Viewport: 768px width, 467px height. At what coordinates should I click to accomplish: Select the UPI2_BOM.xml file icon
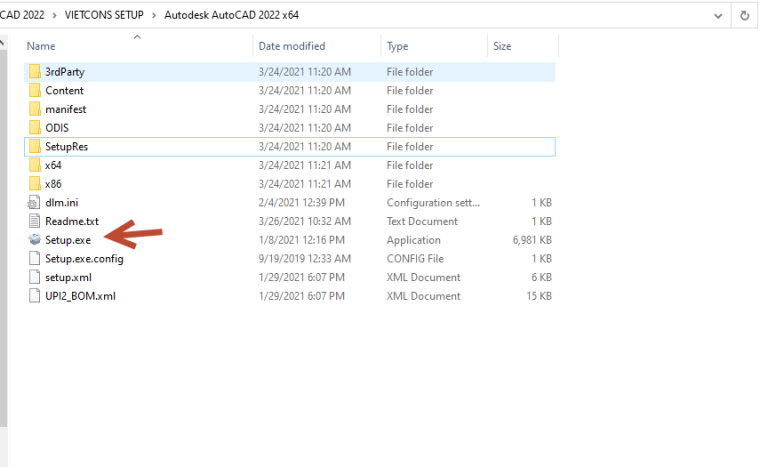click(35, 296)
